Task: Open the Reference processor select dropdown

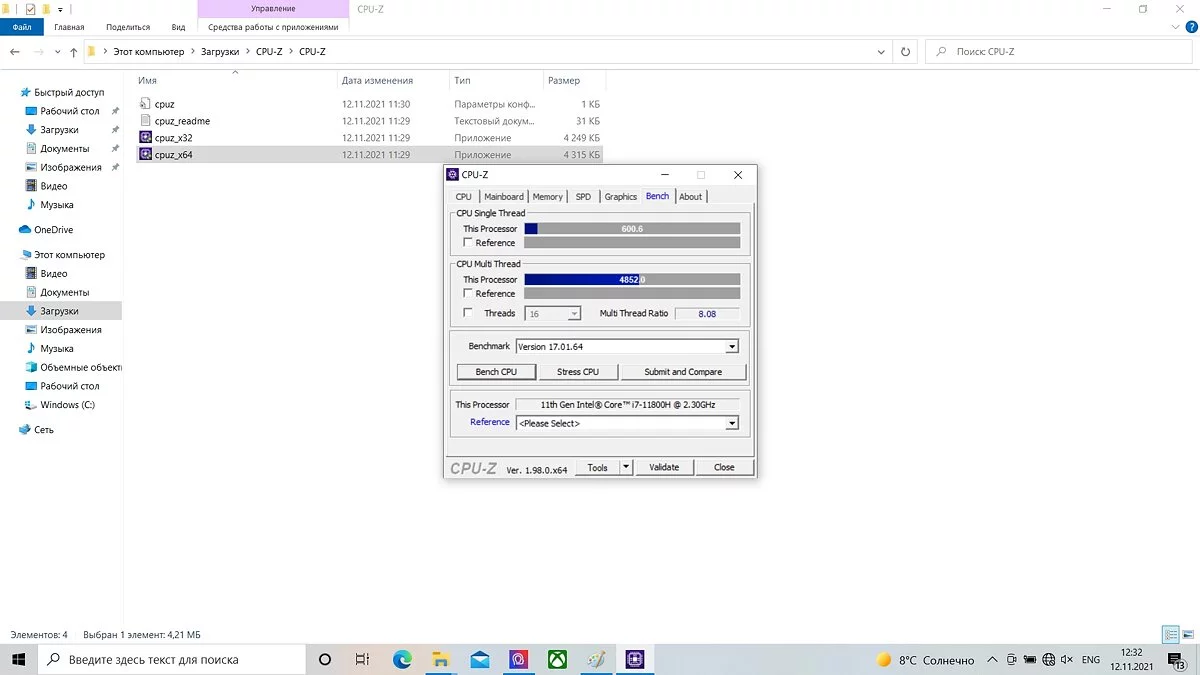Action: click(x=732, y=423)
